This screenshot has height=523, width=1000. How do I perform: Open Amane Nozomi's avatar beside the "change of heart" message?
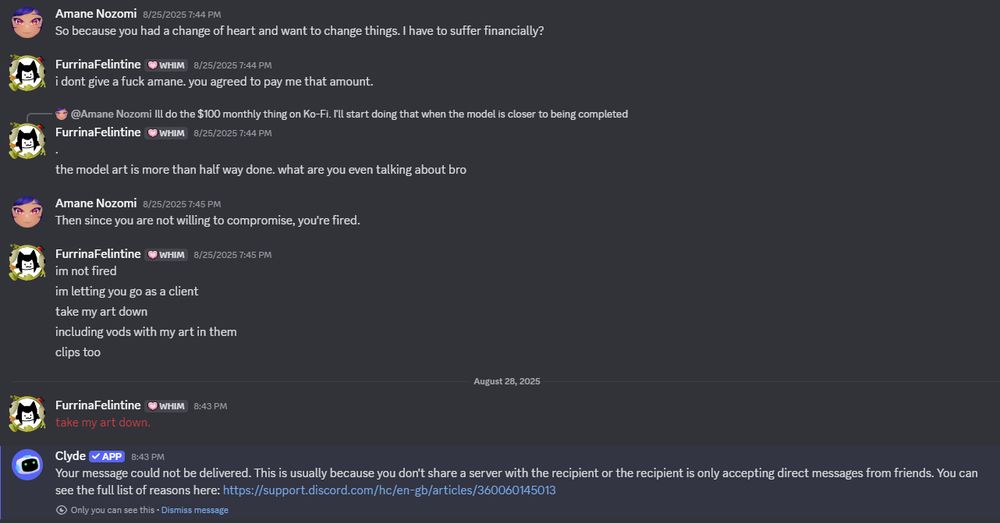point(26,22)
